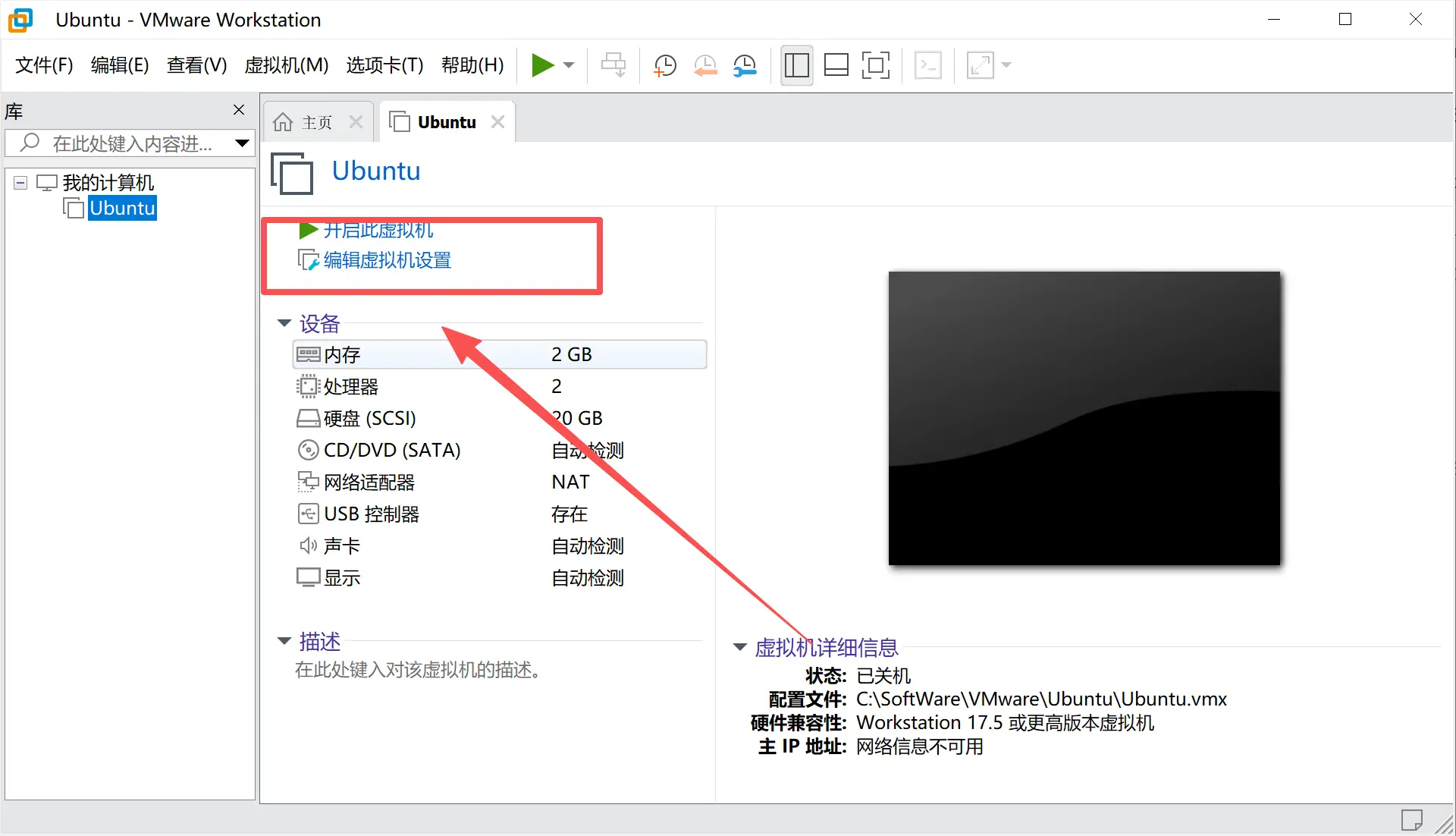Enter full screen mode icon

point(876,65)
